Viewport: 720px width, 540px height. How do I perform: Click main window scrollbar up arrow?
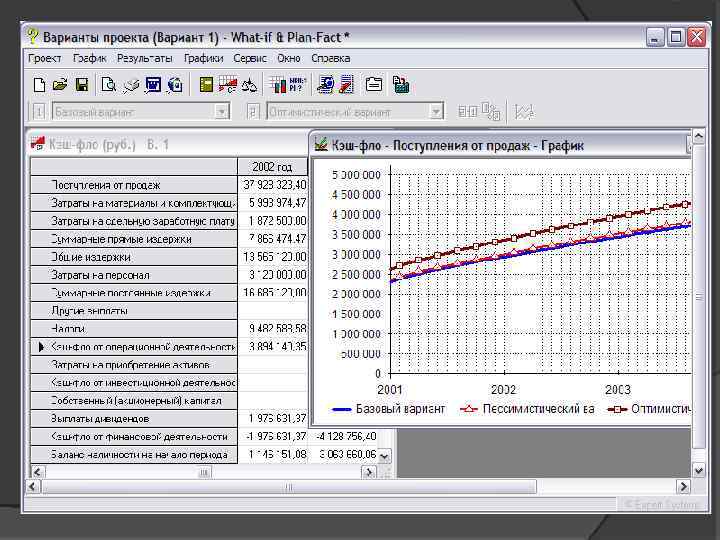coord(698,136)
